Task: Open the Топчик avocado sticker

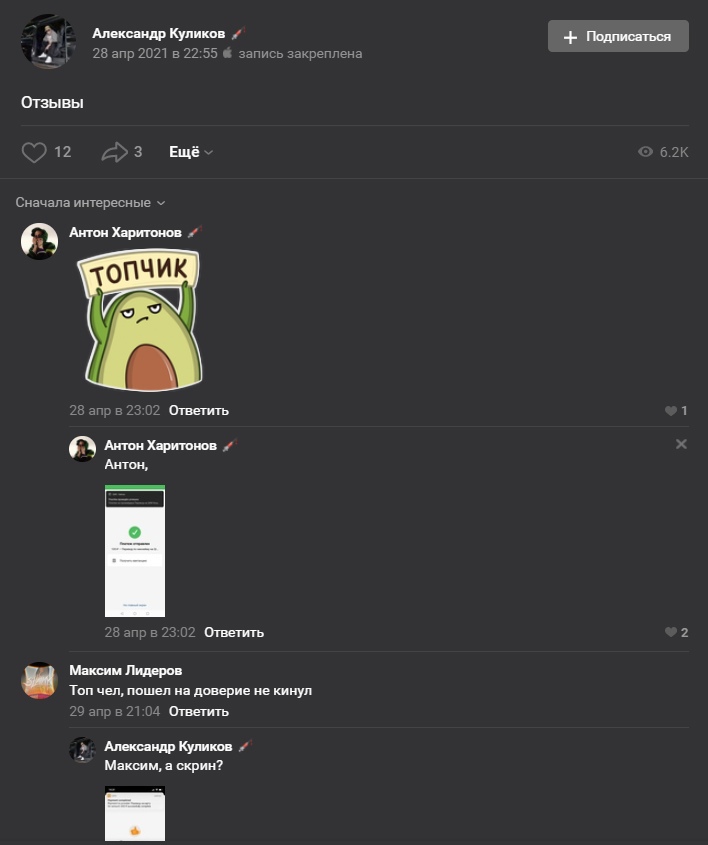Action: pos(141,320)
